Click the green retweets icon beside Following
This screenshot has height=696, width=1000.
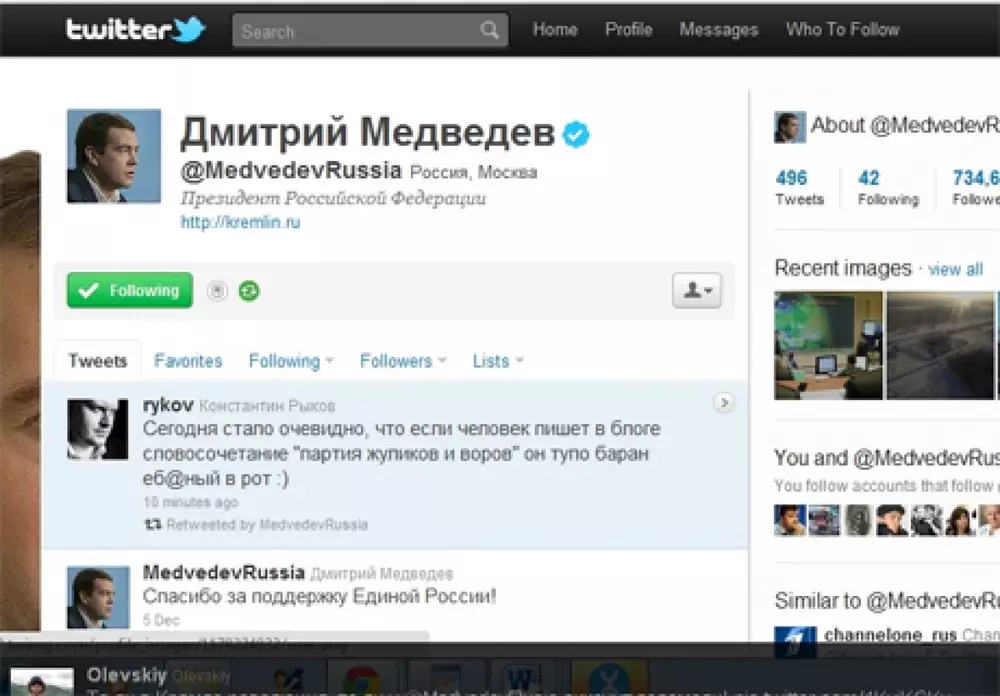click(249, 291)
